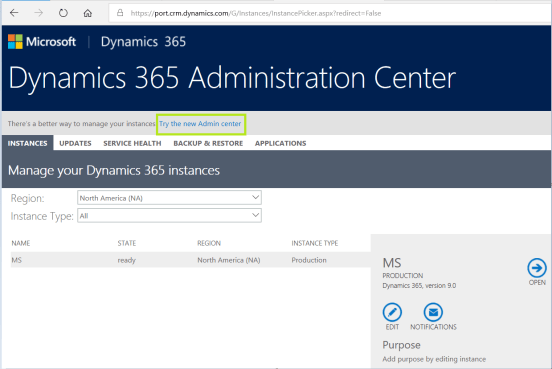
Task: Click the Dynamics 365 header title
Action: [x=143, y=42]
